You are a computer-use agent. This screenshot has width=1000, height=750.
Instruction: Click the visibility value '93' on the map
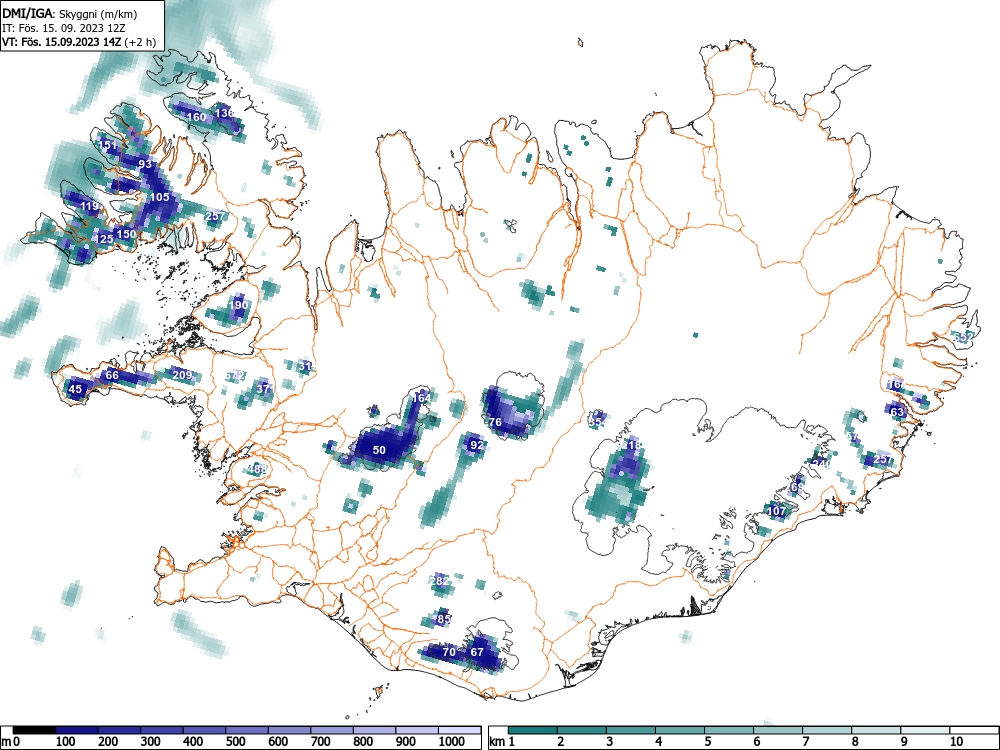[145, 165]
